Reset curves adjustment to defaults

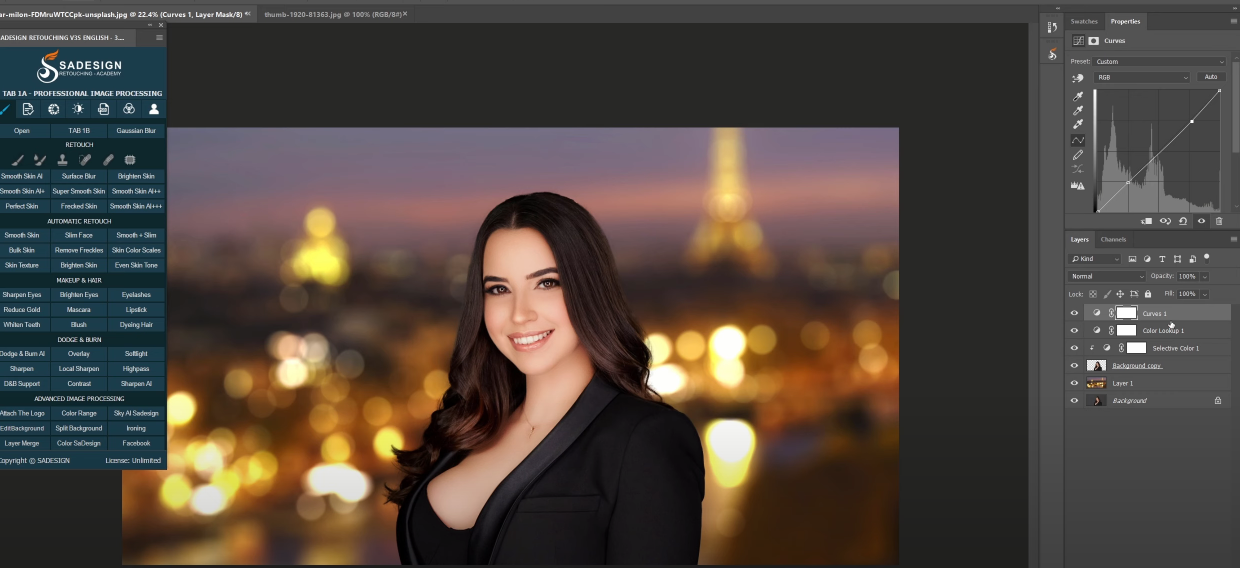[1182, 221]
